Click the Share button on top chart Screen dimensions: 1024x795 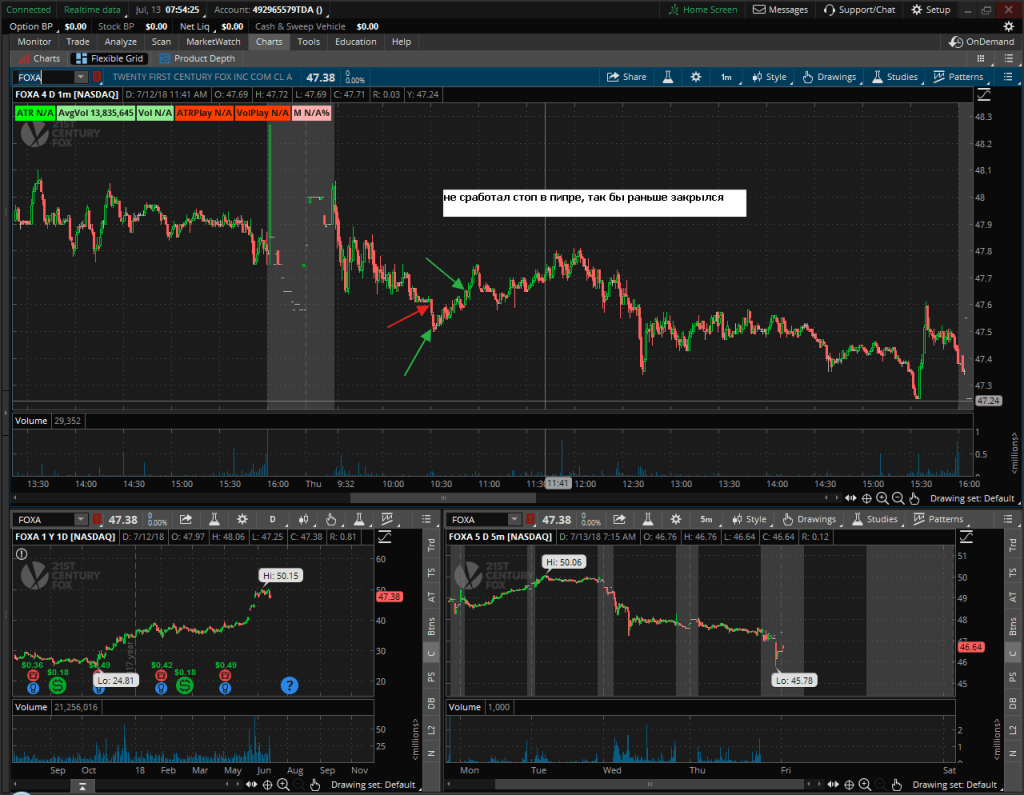click(627, 77)
